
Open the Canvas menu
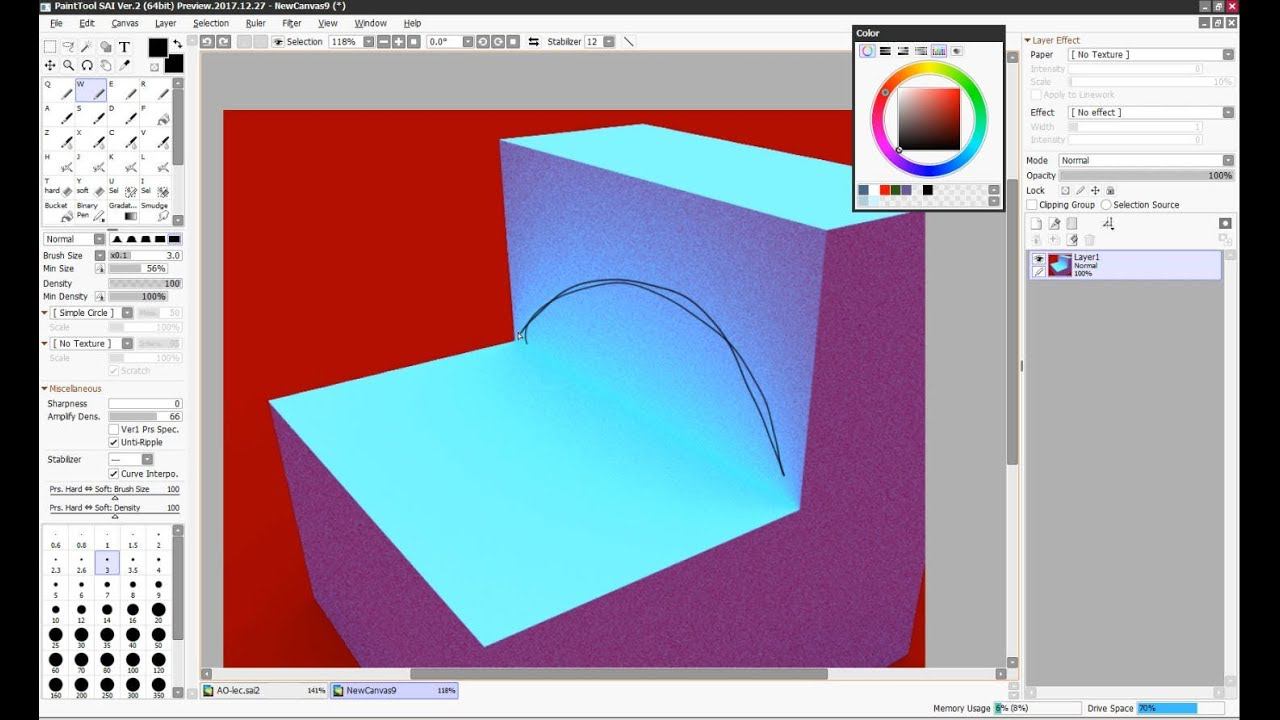[x=125, y=23]
